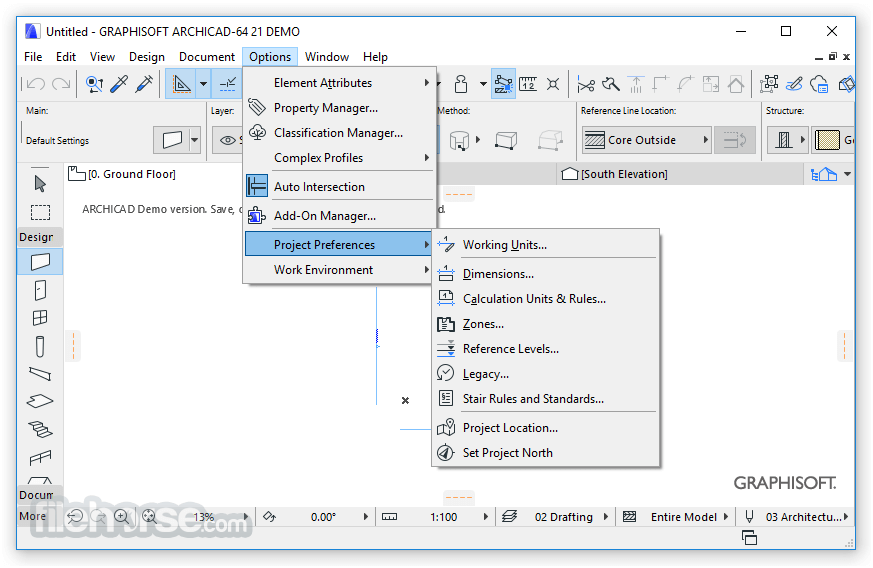
Task: Select the Wall tool in toolbox
Action: [x=40, y=261]
